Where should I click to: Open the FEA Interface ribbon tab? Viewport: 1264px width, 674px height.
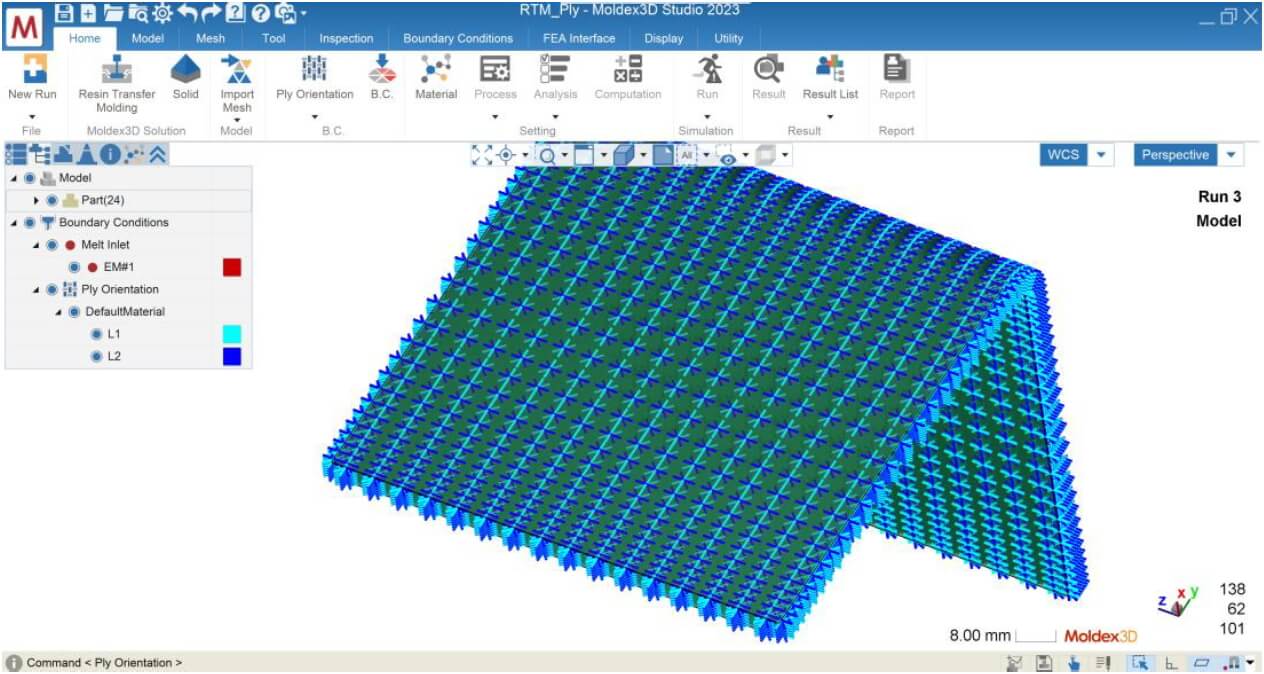point(579,39)
